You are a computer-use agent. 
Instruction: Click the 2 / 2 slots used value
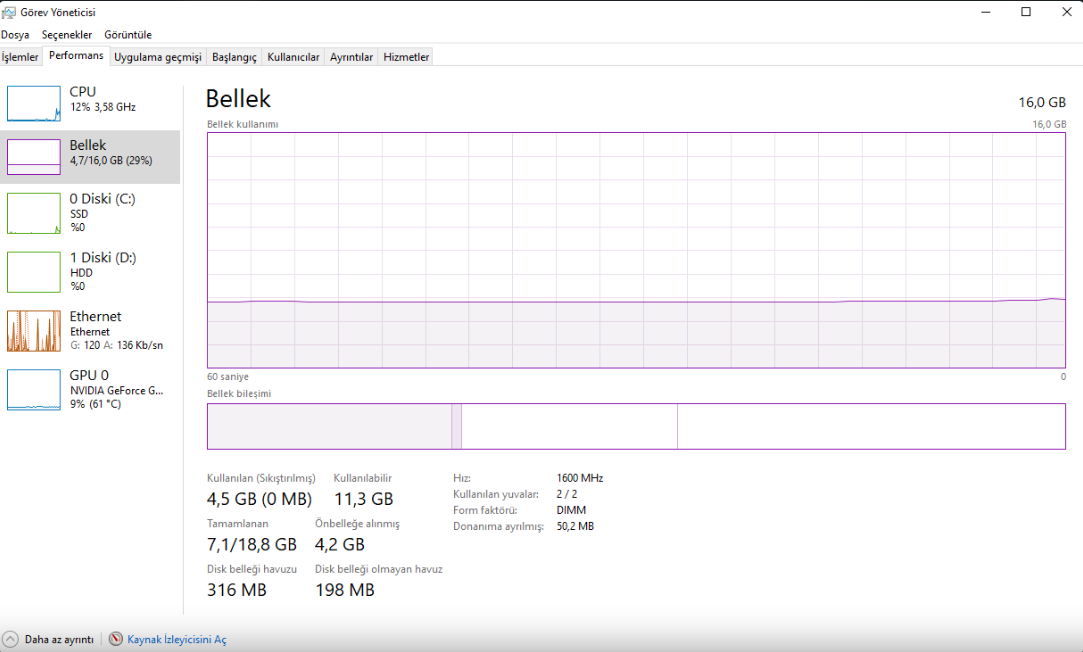click(566, 494)
